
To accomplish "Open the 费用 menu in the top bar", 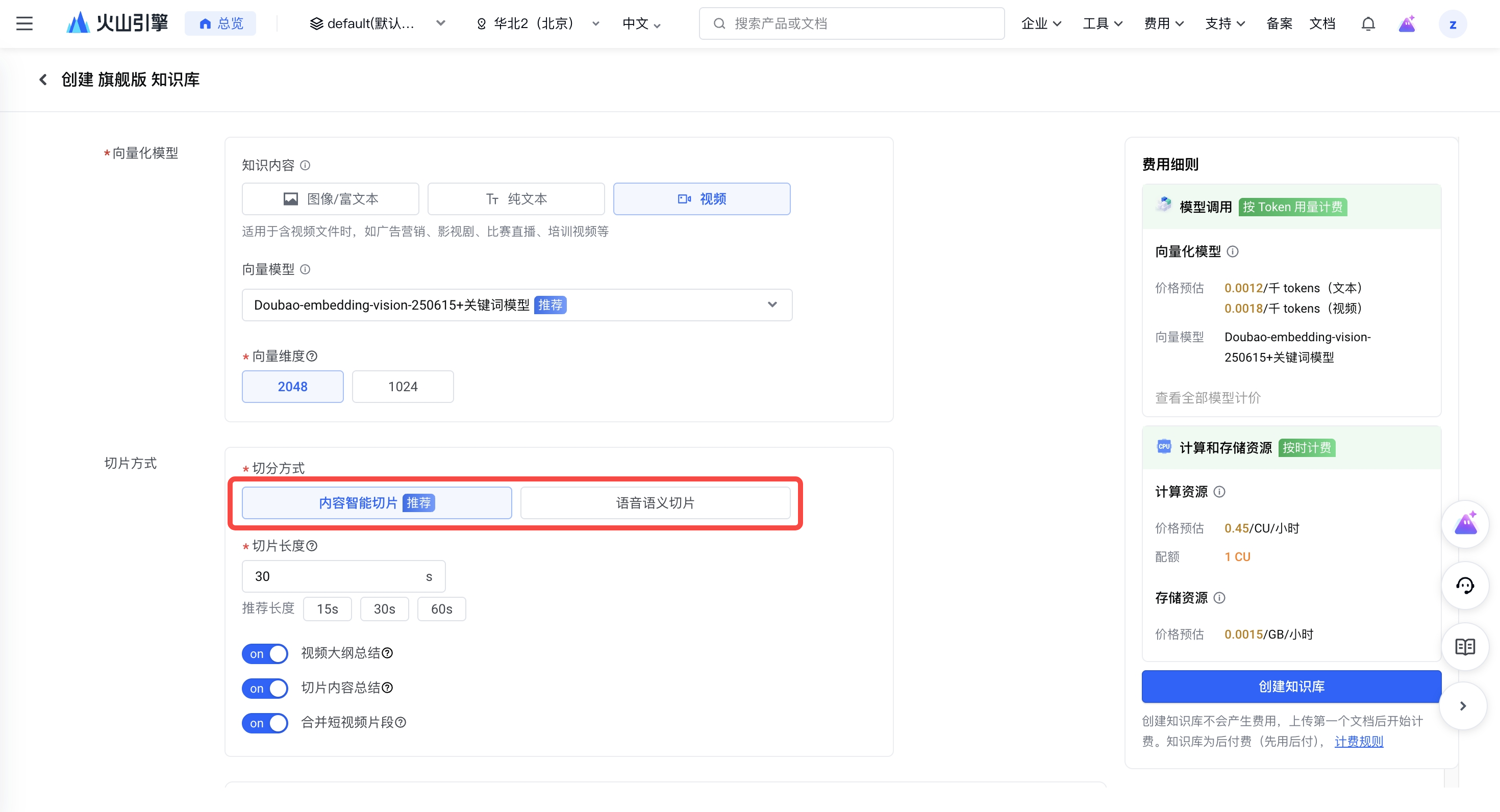I will pyautogui.click(x=1163, y=23).
